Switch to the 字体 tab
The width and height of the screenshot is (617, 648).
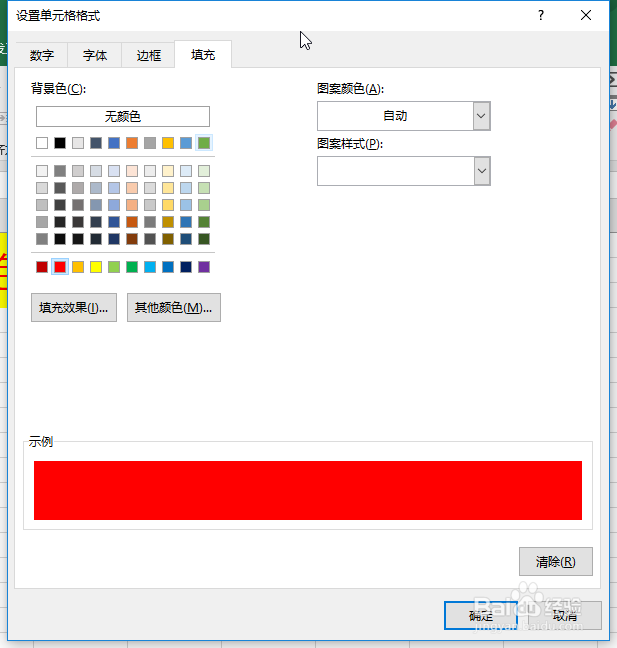tap(95, 55)
